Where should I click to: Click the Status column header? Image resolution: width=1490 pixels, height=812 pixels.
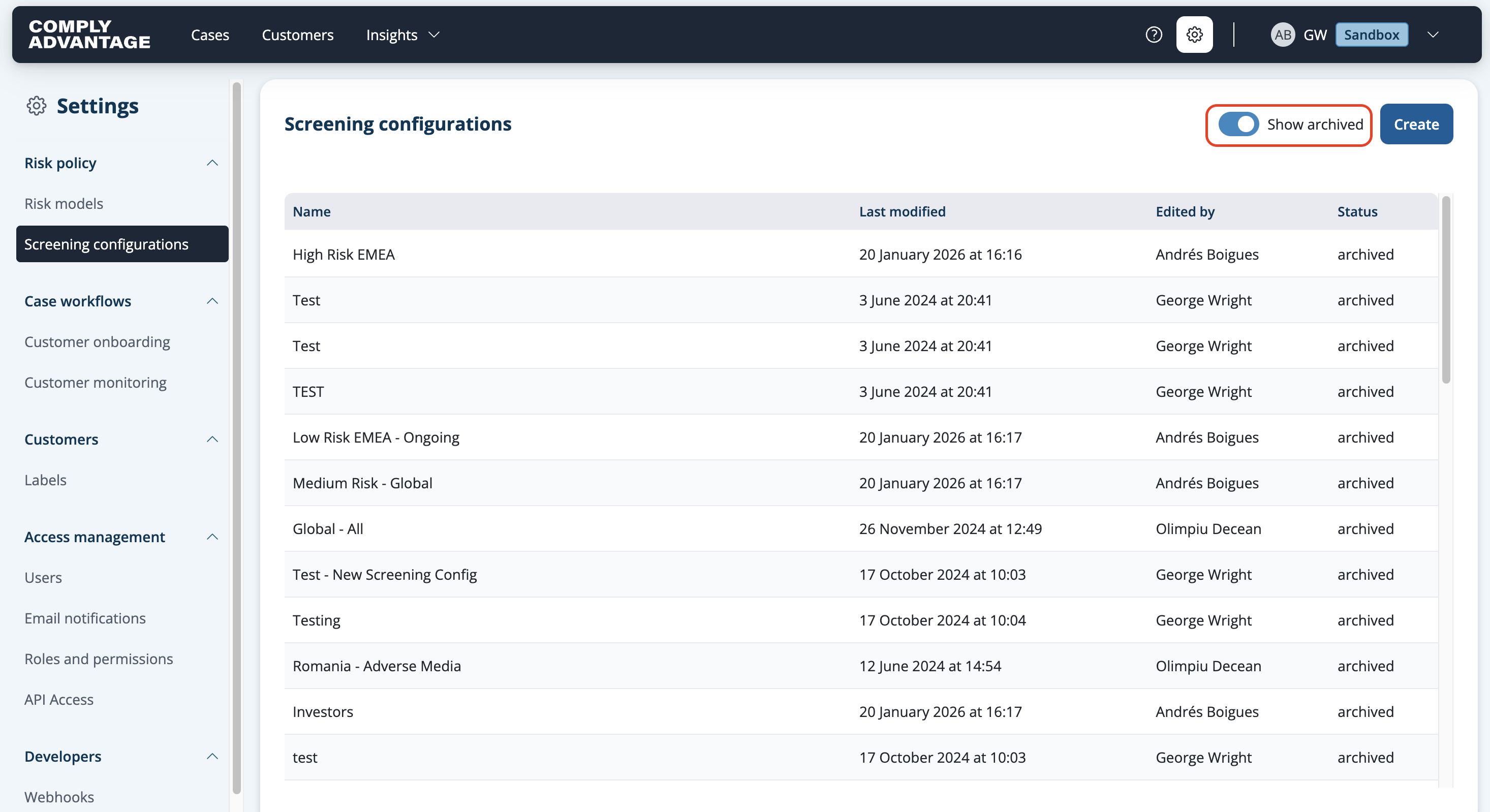1357,212
